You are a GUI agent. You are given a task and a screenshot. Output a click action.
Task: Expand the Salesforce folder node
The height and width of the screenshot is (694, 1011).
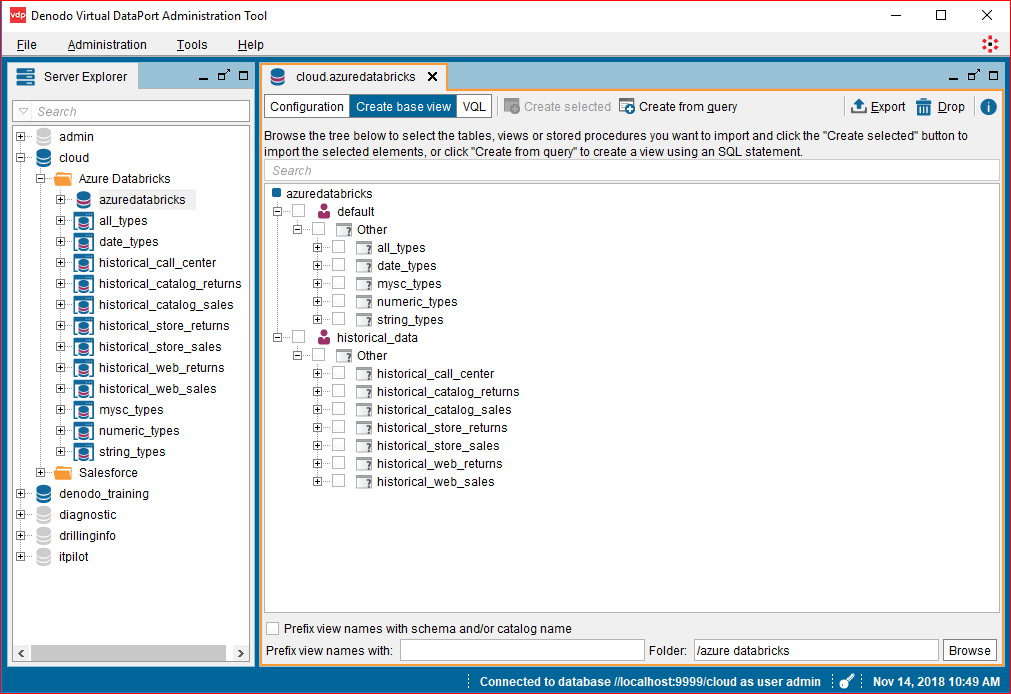(x=41, y=473)
